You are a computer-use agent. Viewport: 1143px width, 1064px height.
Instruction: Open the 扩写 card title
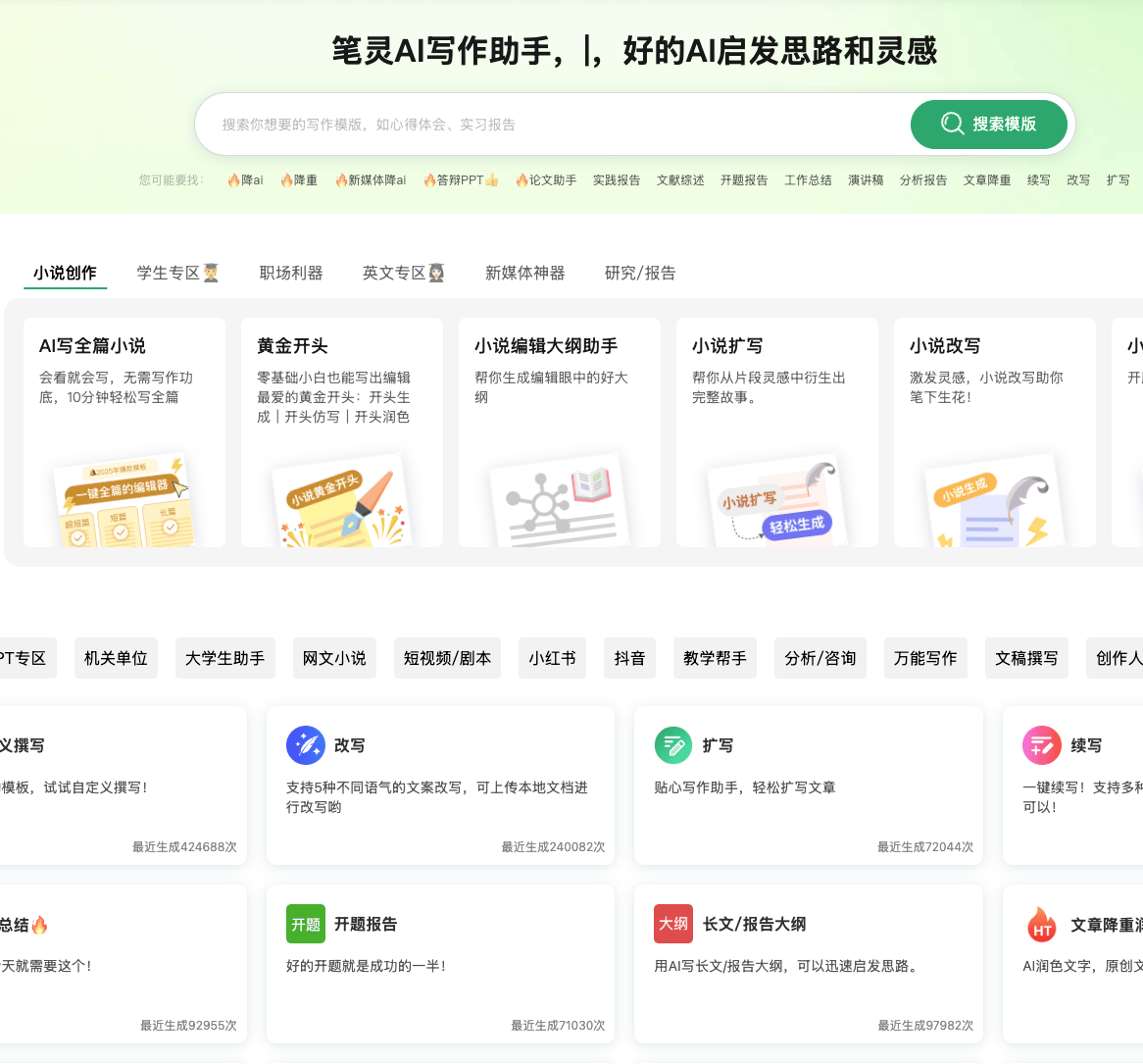pos(718,745)
